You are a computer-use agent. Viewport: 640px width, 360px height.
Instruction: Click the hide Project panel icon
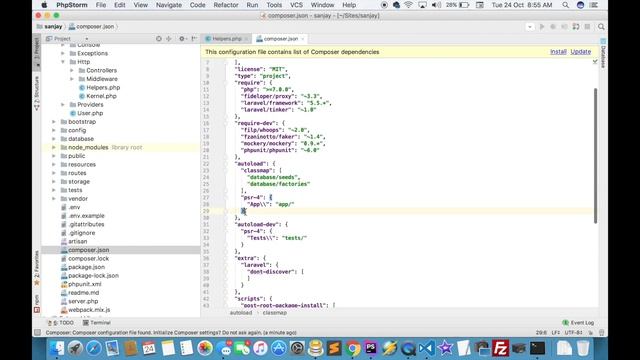point(194,38)
